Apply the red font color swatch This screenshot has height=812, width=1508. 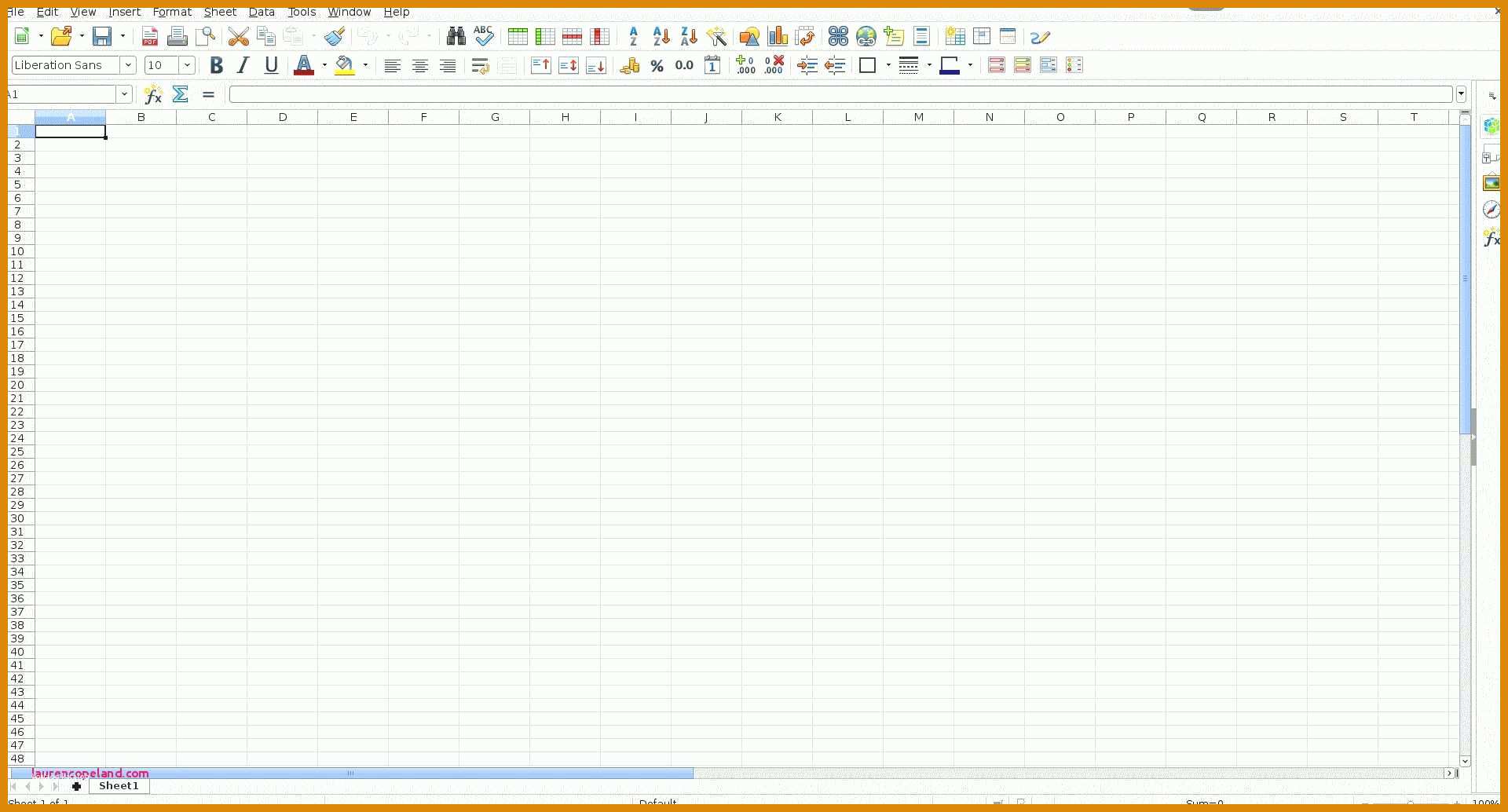coord(304,66)
